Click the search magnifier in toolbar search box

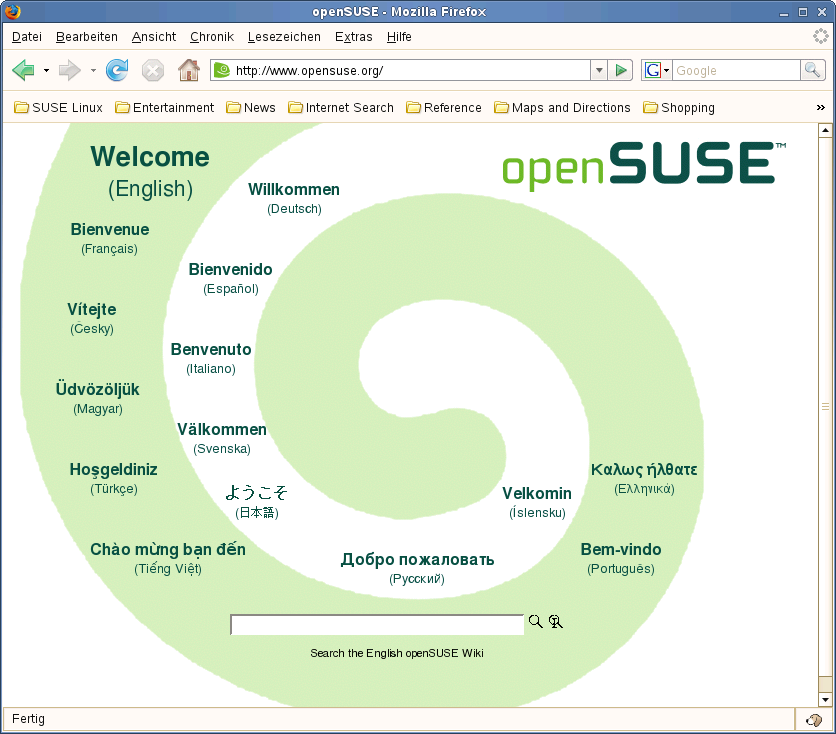(x=813, y=70)
